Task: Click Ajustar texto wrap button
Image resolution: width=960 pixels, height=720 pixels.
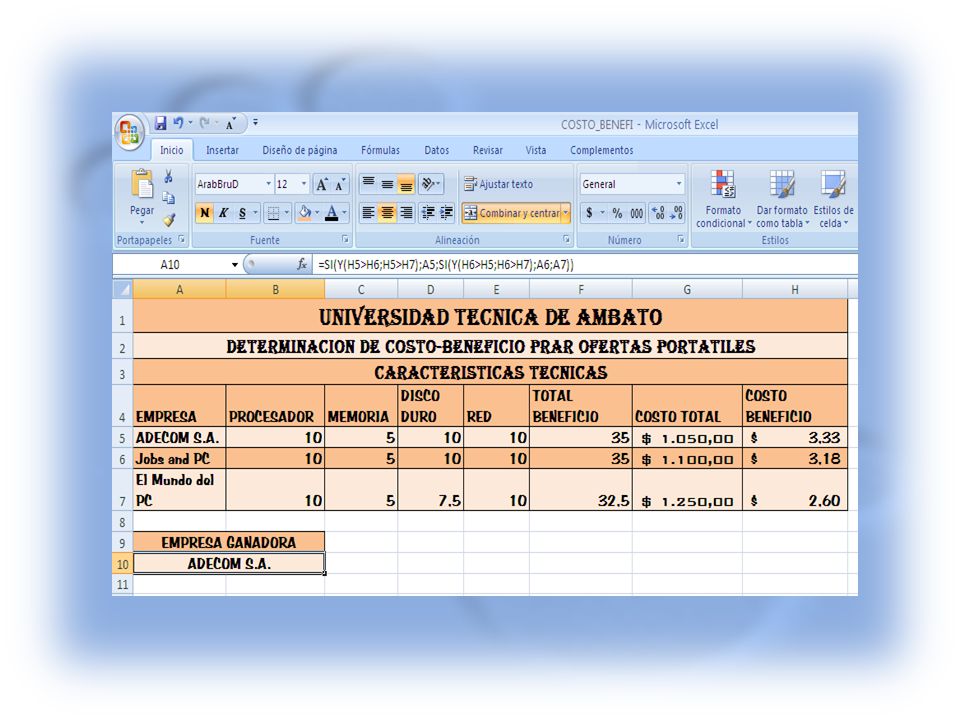Action: [x=498, y=184]
